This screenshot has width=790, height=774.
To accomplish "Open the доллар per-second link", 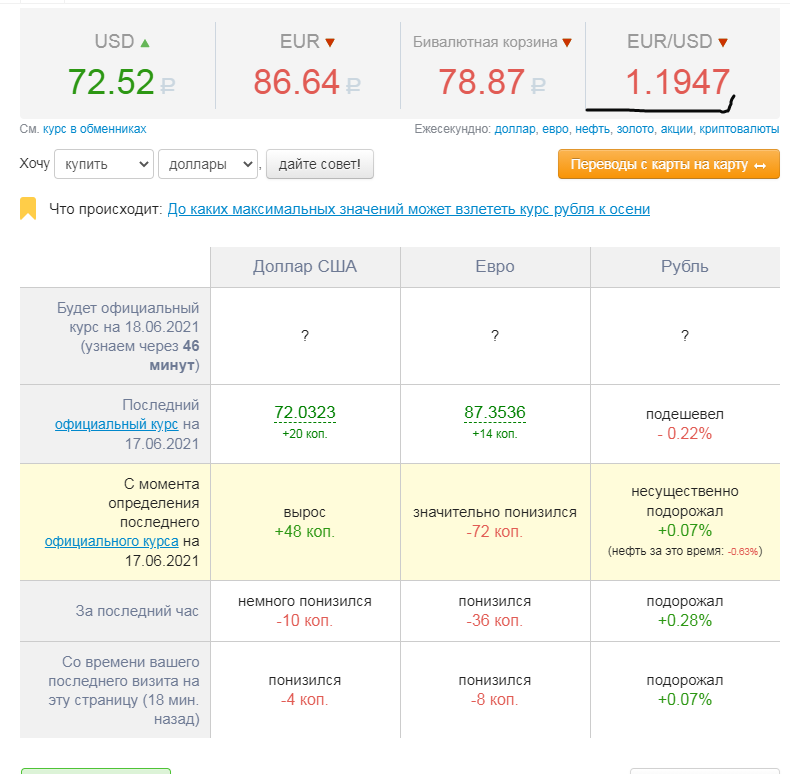I will pyautogui.click(x=515, y=129).
